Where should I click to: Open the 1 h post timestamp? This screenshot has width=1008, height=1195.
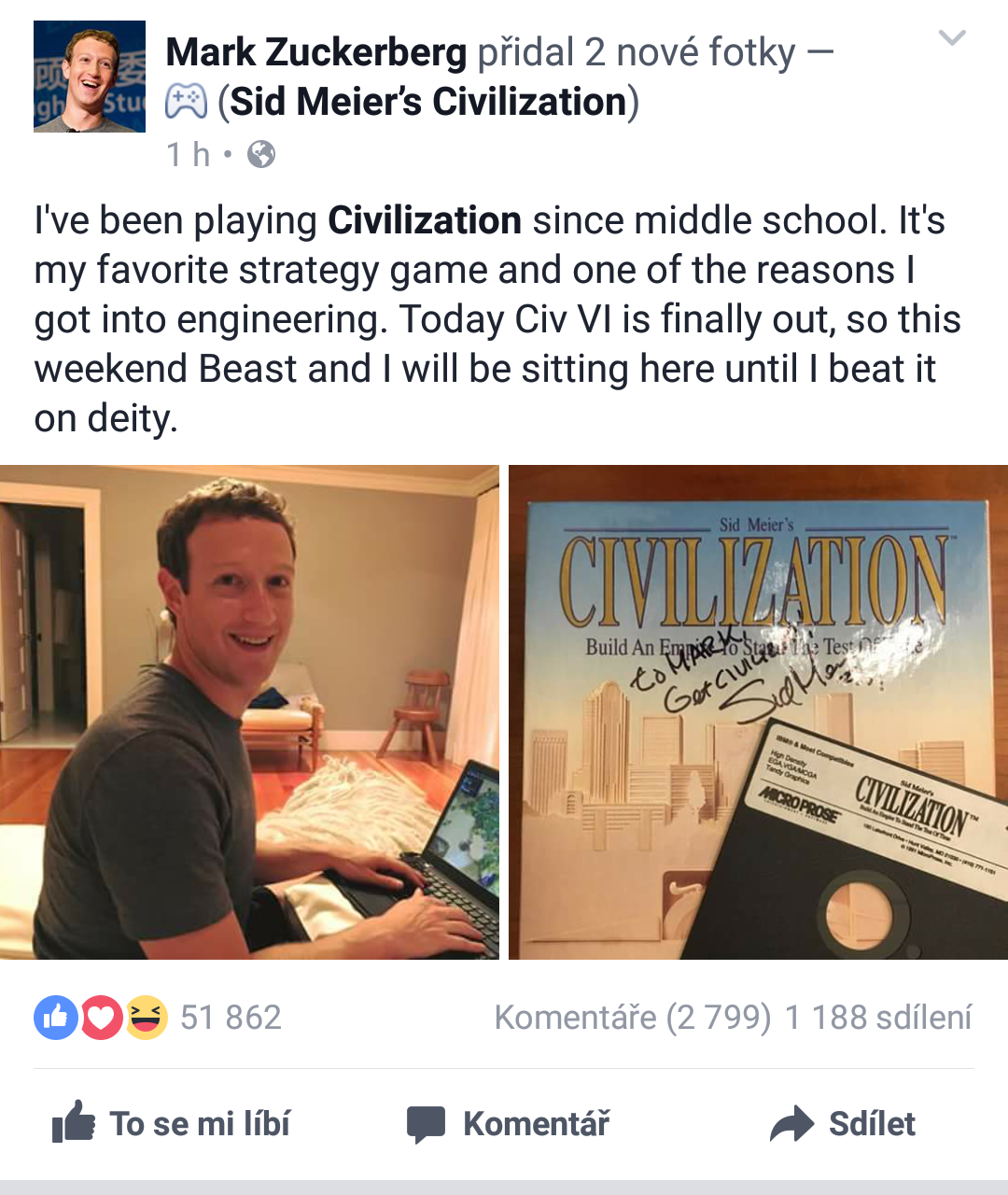(x=188, y=154)
